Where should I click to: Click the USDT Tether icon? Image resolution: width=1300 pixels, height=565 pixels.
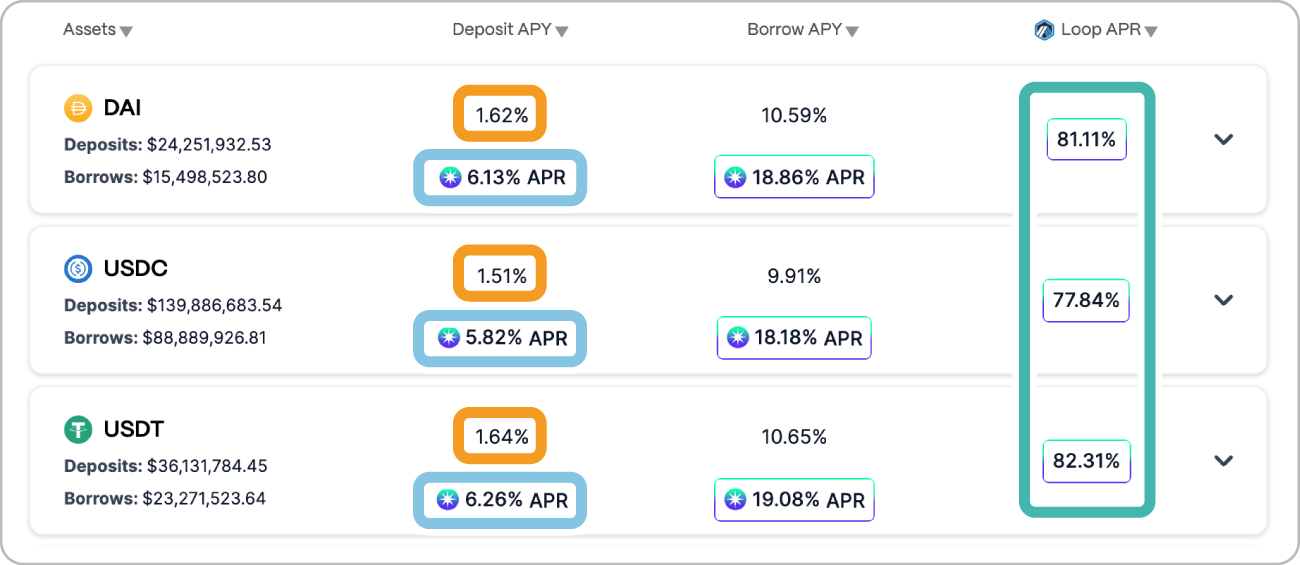[78, 430]
